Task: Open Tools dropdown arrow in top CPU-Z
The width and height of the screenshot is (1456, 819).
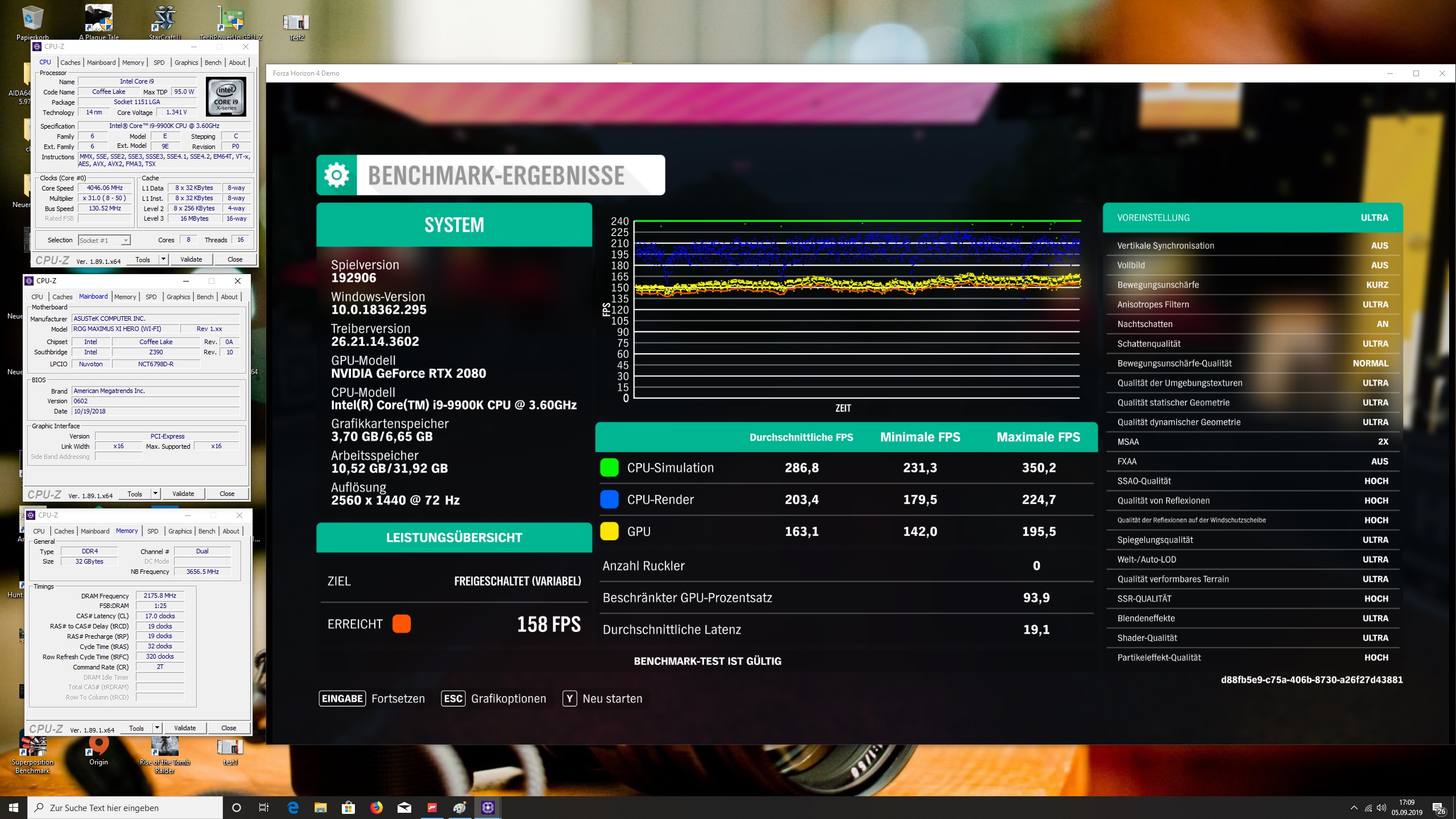Action: click(x=163, y=259)
